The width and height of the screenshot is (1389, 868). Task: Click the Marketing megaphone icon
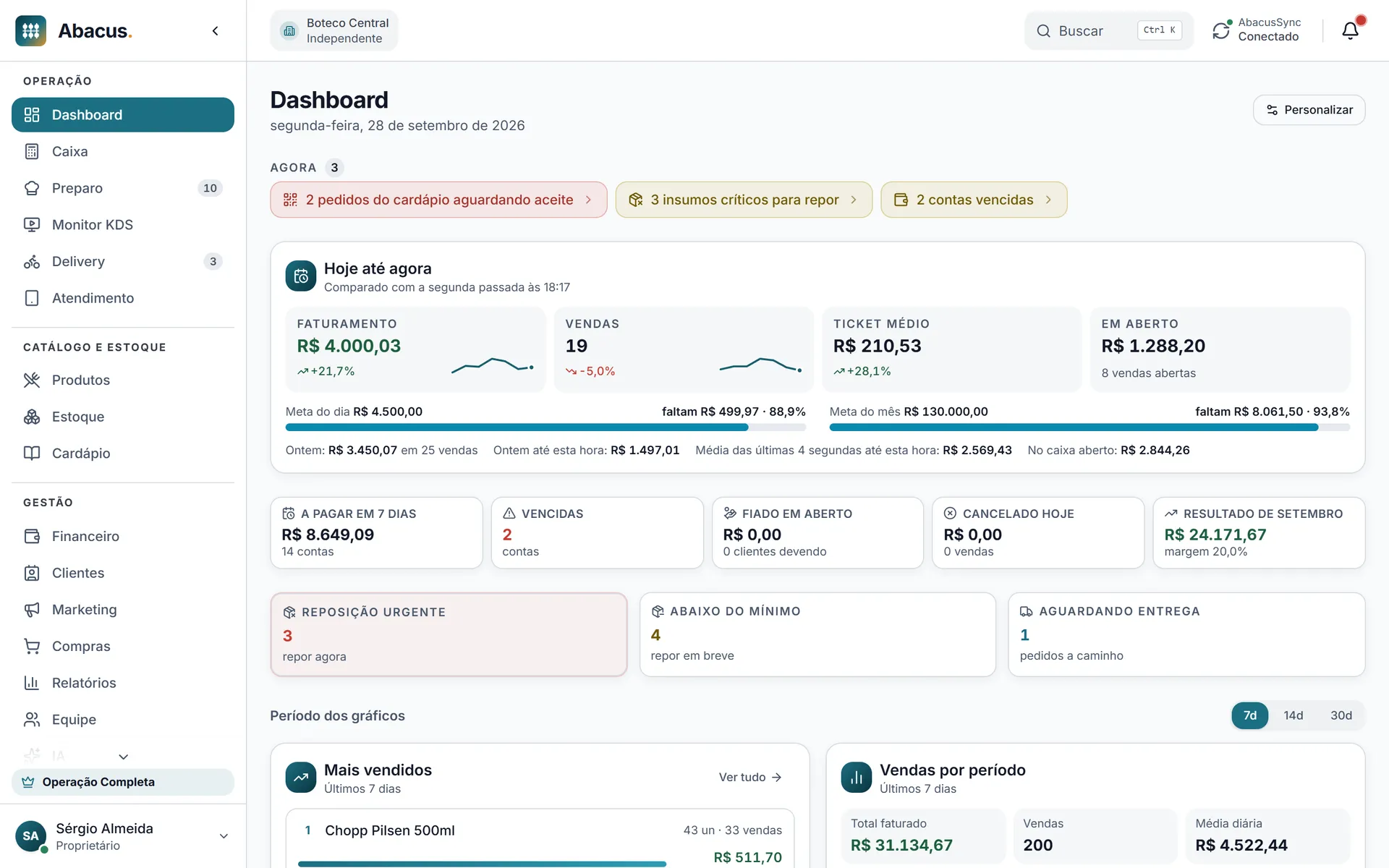click(x=32, y=610)
